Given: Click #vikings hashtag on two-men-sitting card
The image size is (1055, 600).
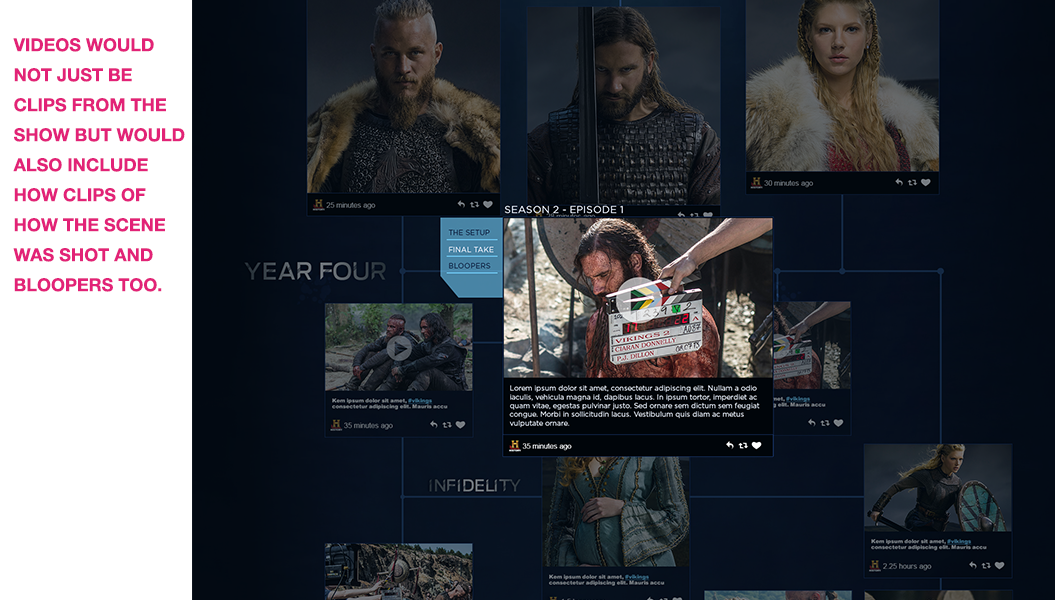Looking at the screenshot, I should click(x=420, y=400).
